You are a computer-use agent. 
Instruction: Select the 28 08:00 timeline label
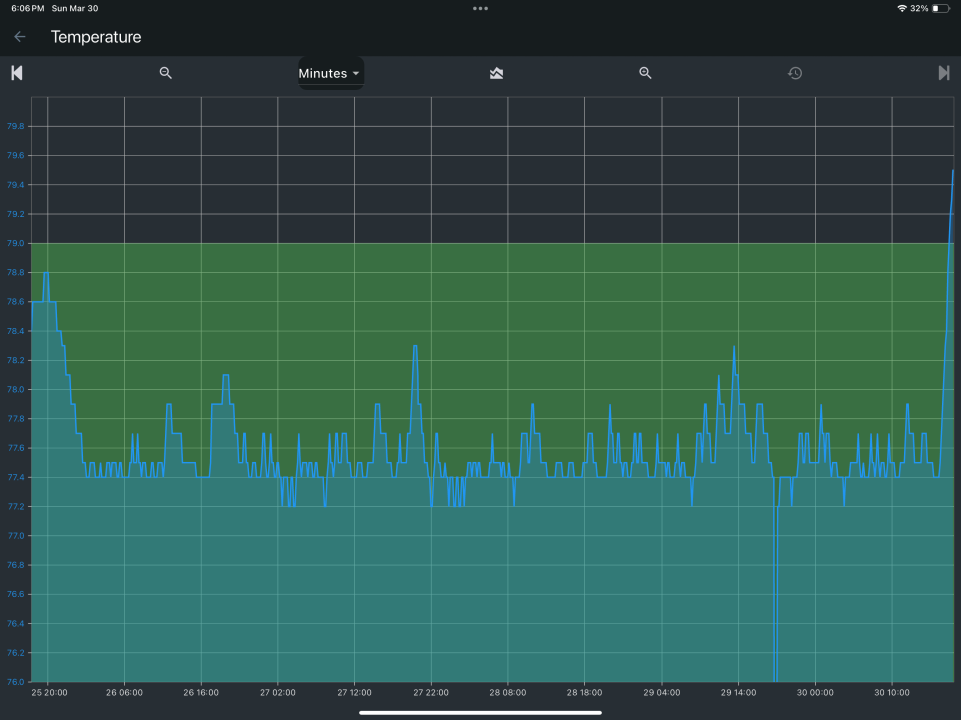[x=508, y=692]
